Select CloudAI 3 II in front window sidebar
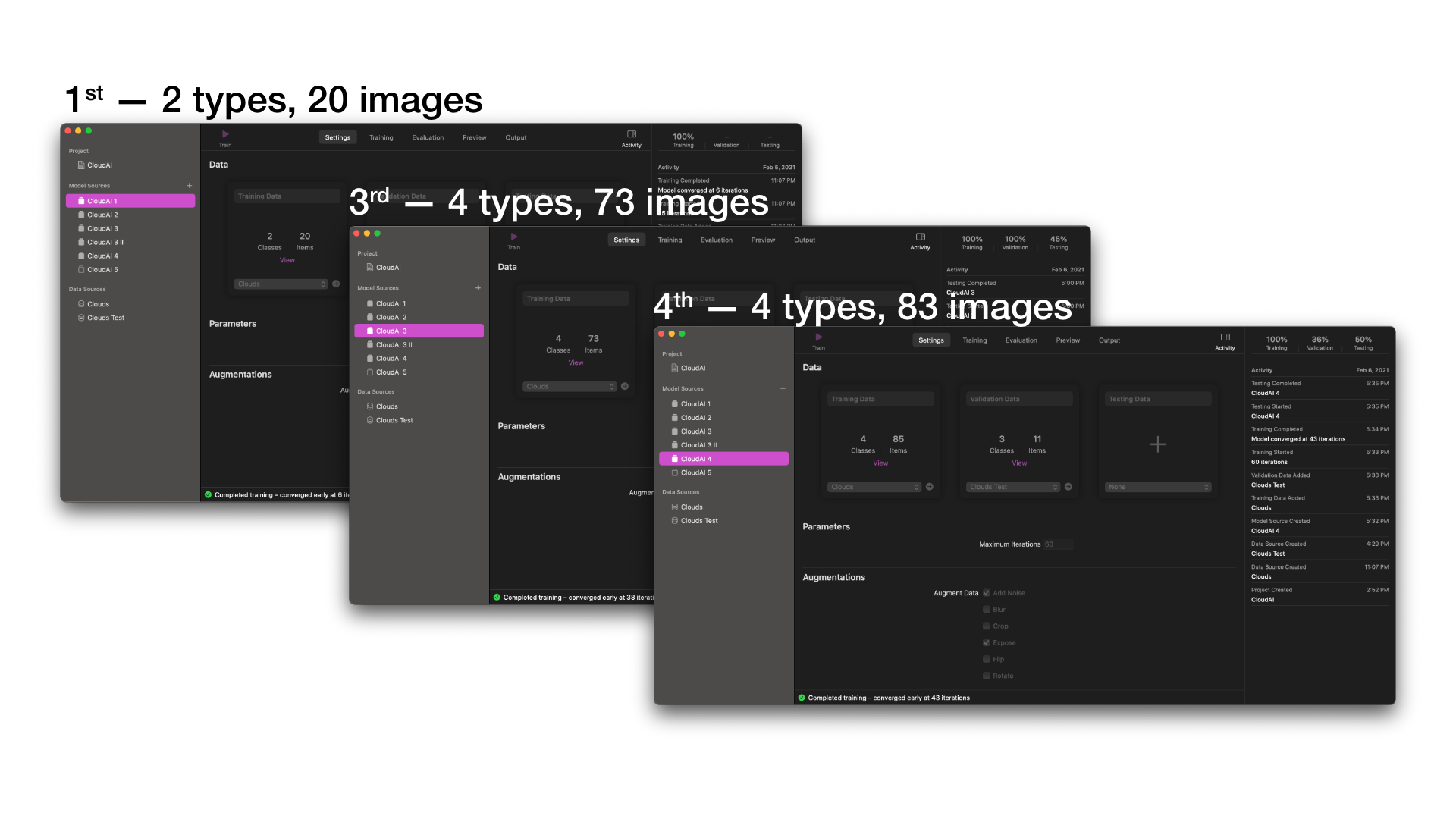1456x819 pixels. (724, 445)
